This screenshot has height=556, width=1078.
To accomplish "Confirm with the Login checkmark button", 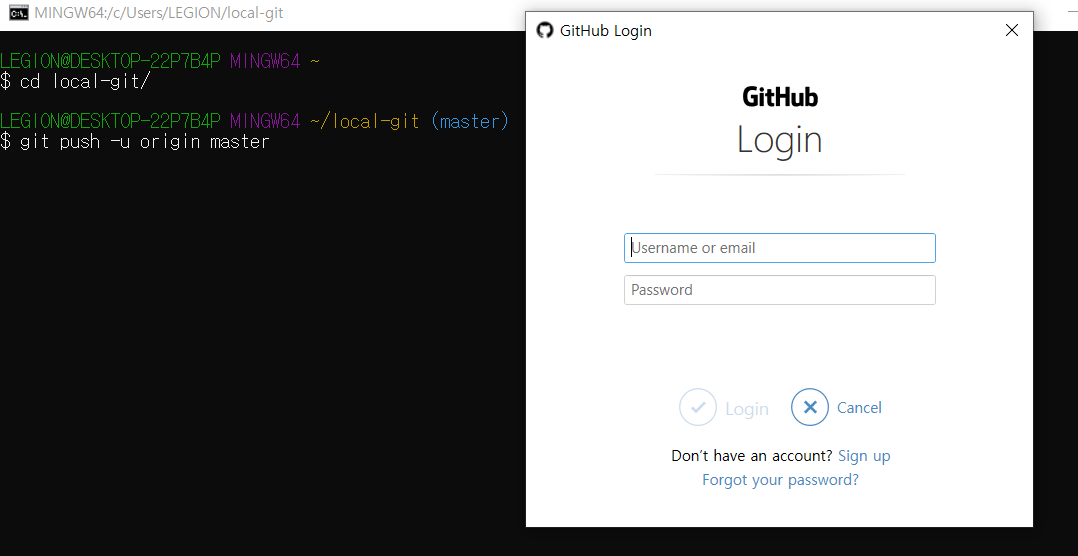I will pyautogui.click(x=698, y=408).
